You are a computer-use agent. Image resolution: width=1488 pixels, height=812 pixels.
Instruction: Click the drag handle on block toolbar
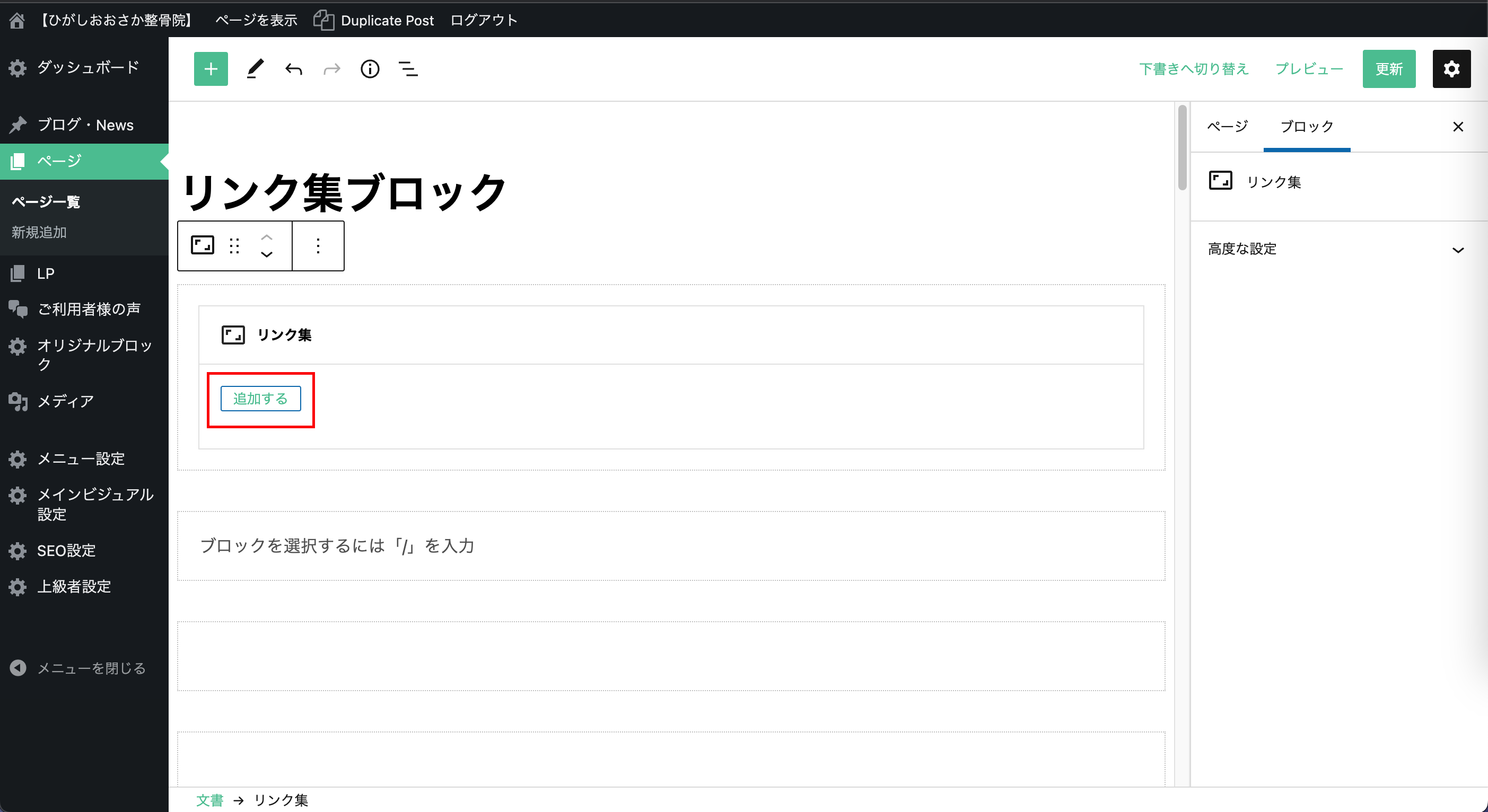tap(234, 246)
